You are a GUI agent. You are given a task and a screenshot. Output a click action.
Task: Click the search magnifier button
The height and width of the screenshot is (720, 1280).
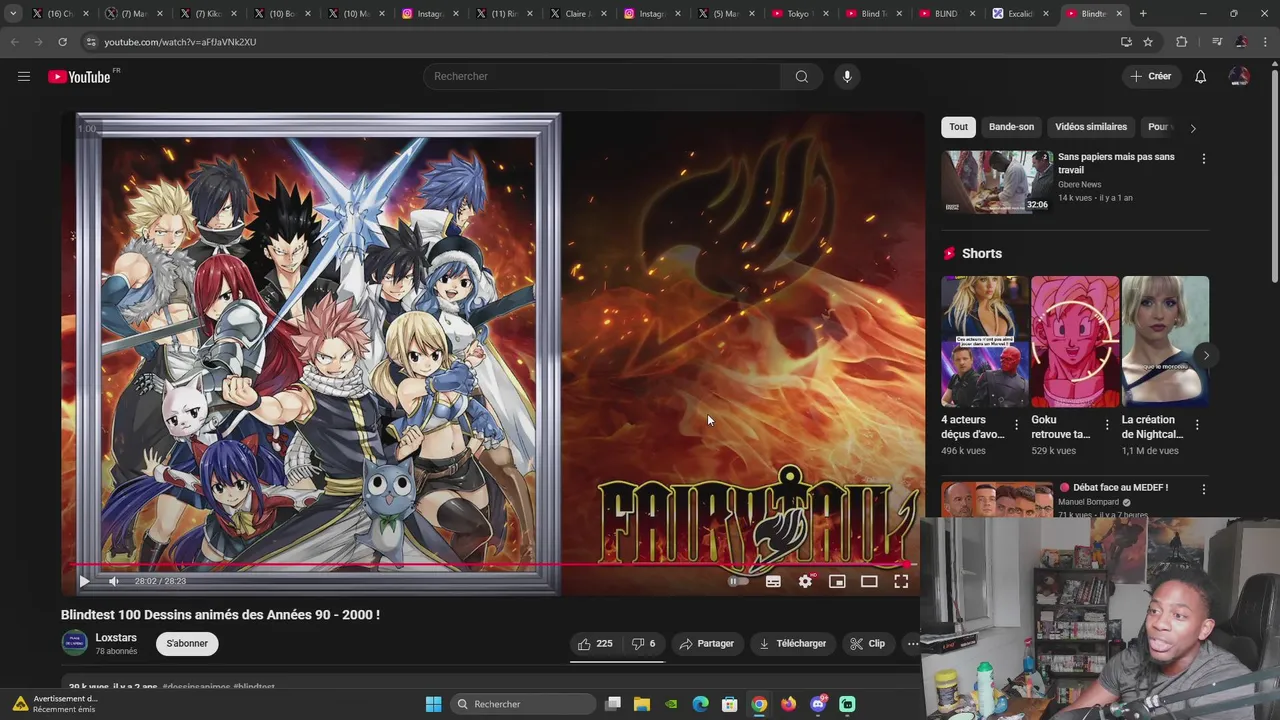tap(802, 77)
